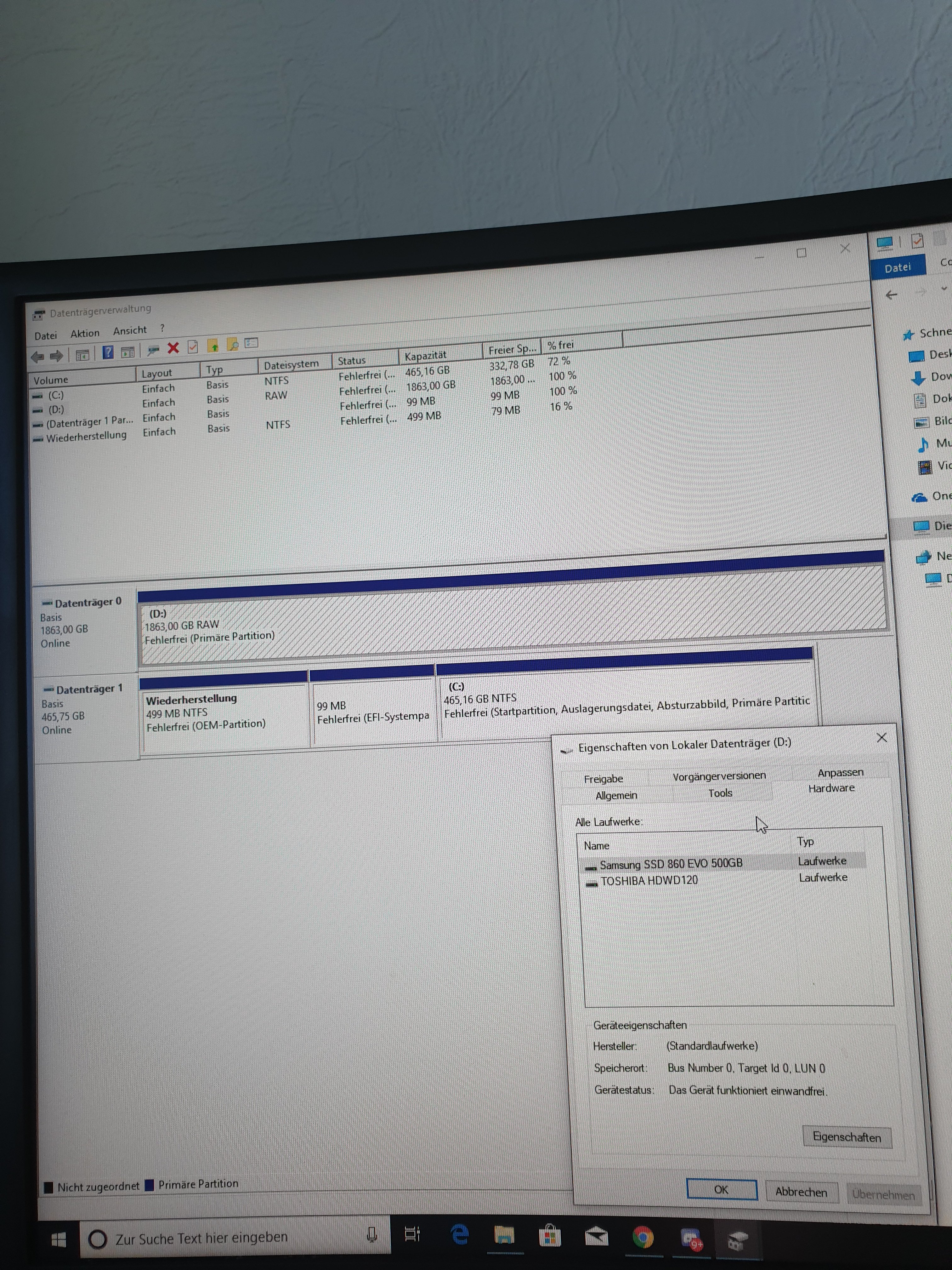Open the Aktion menu
The image size is (952, 1270).
tap(85, 334)
